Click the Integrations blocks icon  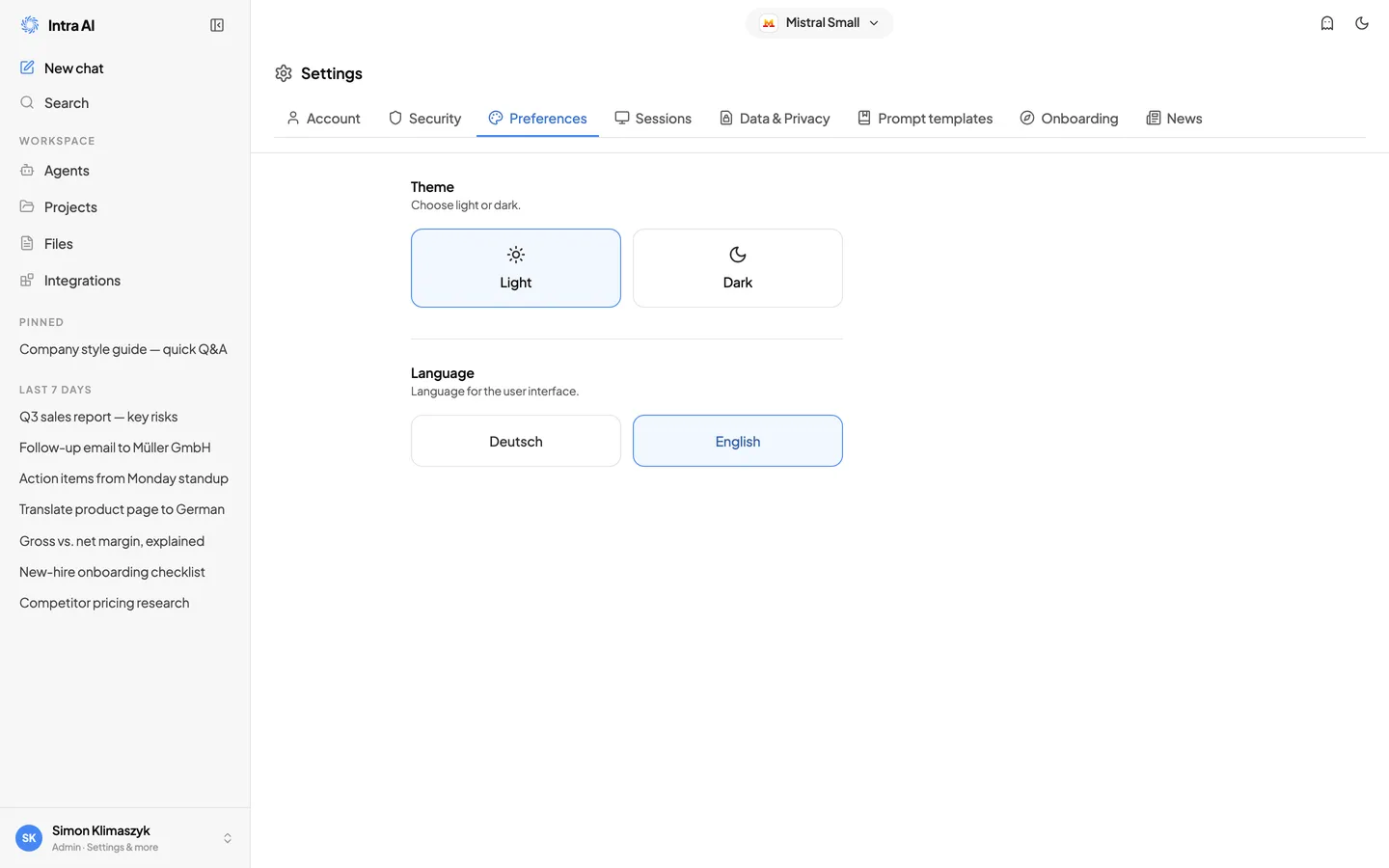pos(27,280)
